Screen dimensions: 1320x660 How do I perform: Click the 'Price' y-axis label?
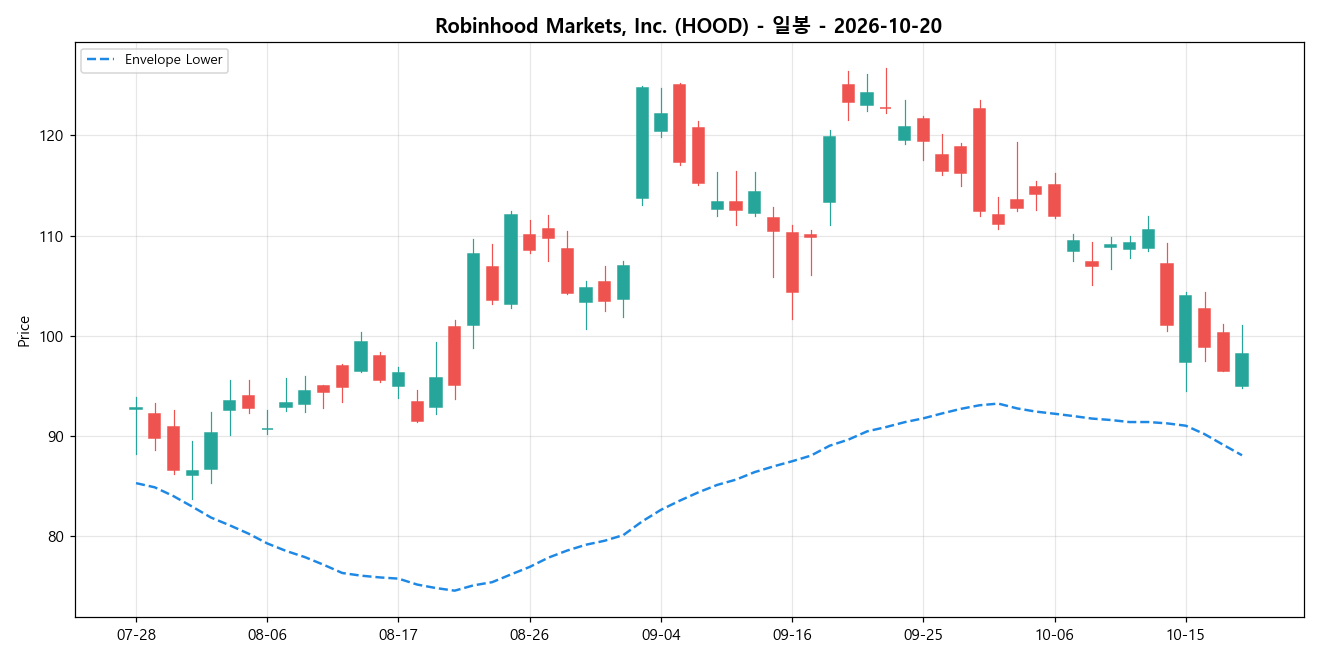(x=24, y=331)
